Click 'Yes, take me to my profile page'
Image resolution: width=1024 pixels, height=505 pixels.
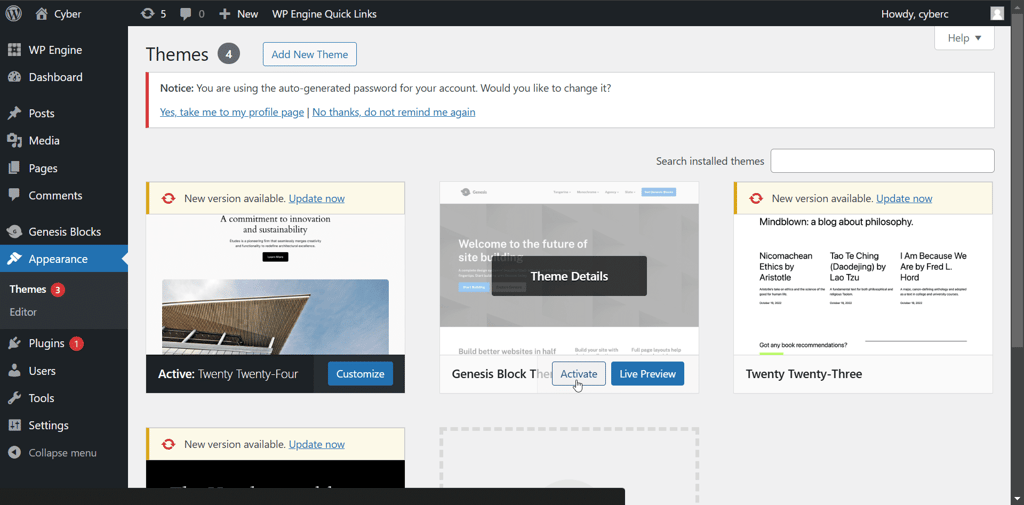pyautogui.click(x=232, y=112)
